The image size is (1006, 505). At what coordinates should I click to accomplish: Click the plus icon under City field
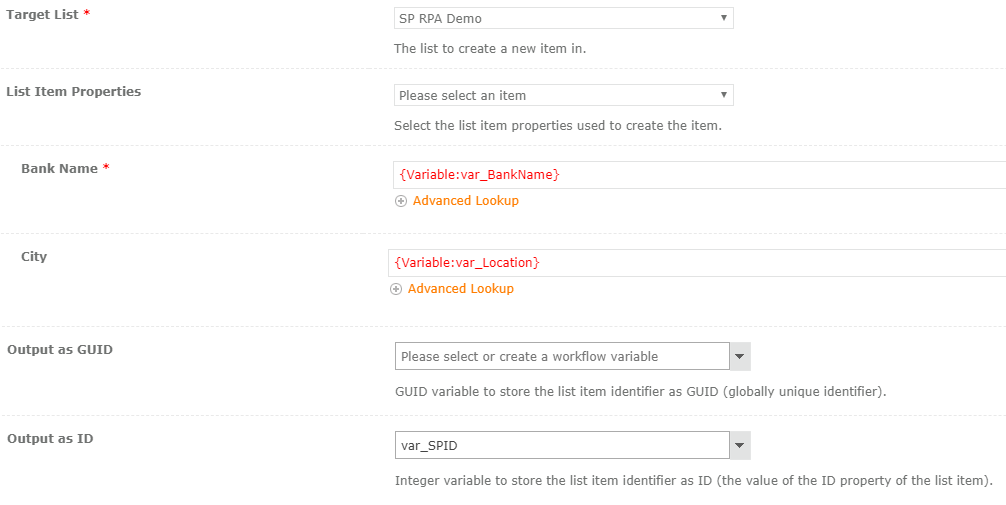coord(396,289)
